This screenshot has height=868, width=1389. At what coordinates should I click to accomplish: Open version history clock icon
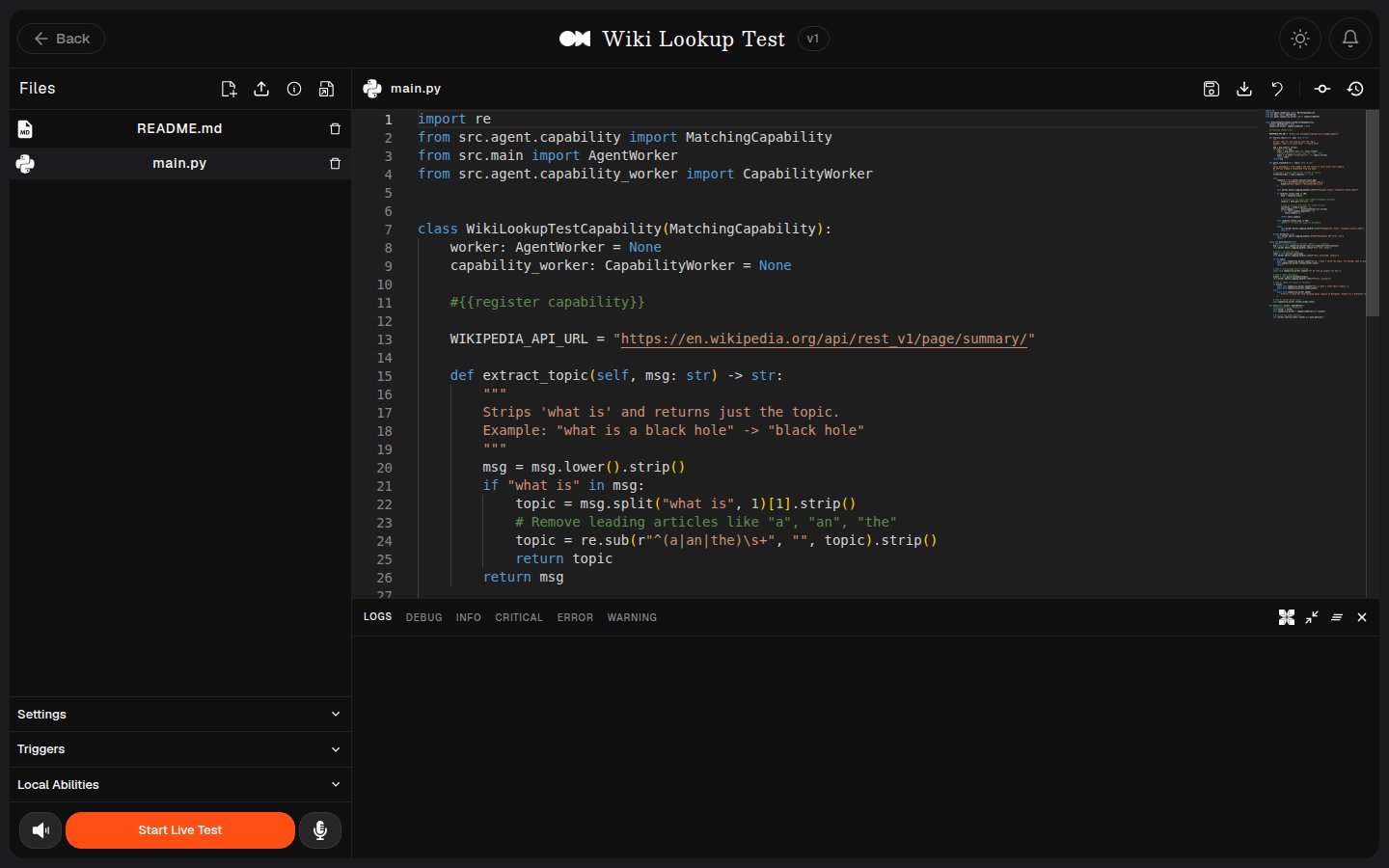1355,89
